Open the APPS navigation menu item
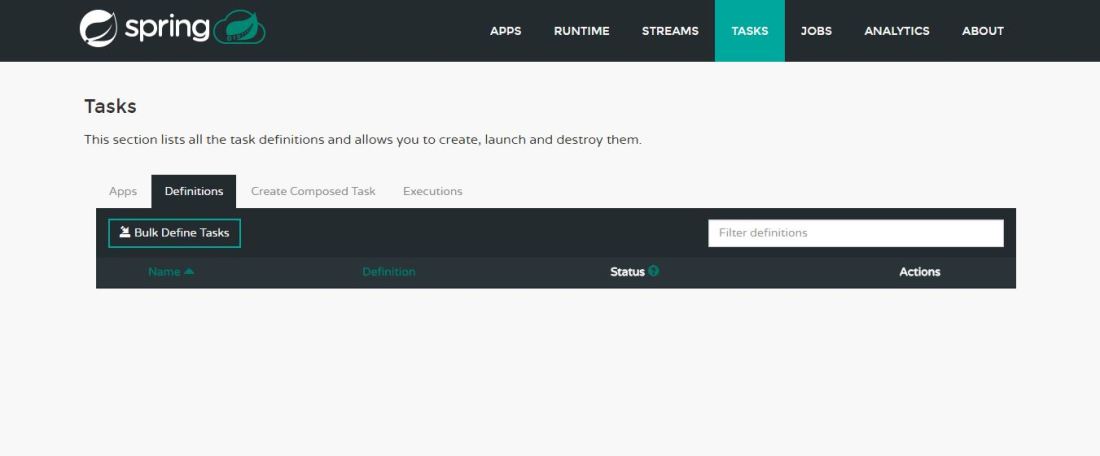The width and height of the screenshot is (1100, 456). [x=505, y=31]
